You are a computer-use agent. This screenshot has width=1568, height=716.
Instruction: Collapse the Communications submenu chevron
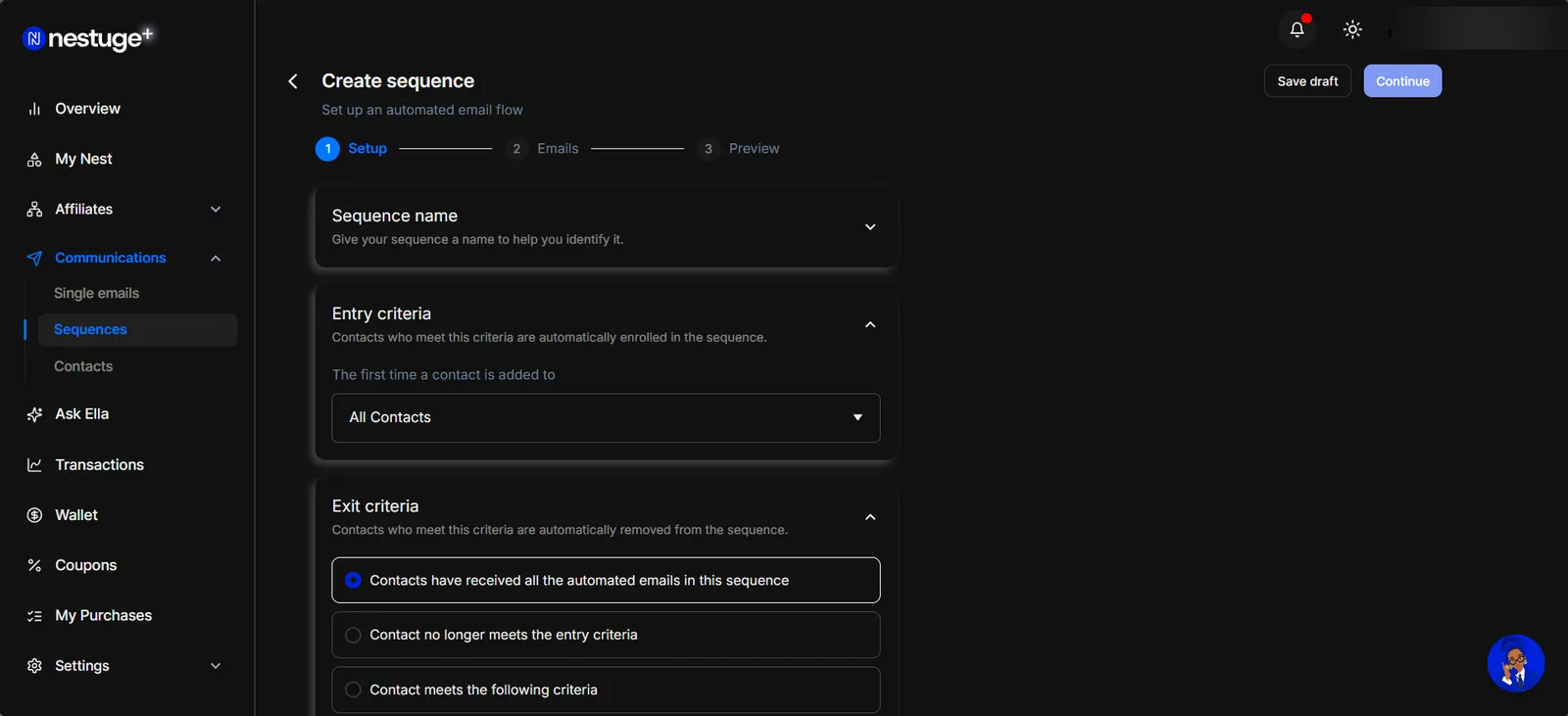pos(216,259)
